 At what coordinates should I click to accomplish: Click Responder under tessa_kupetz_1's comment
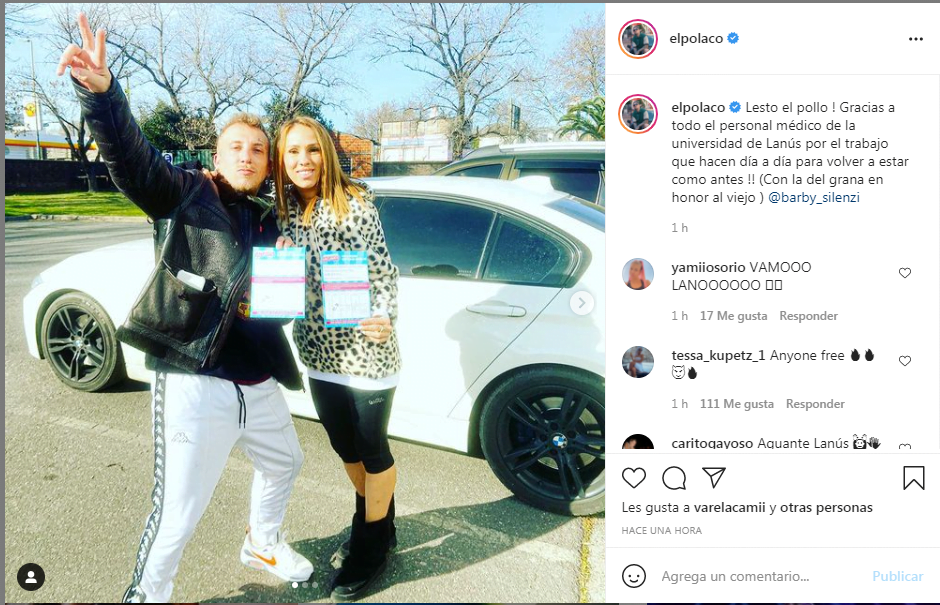click(815, 404)
